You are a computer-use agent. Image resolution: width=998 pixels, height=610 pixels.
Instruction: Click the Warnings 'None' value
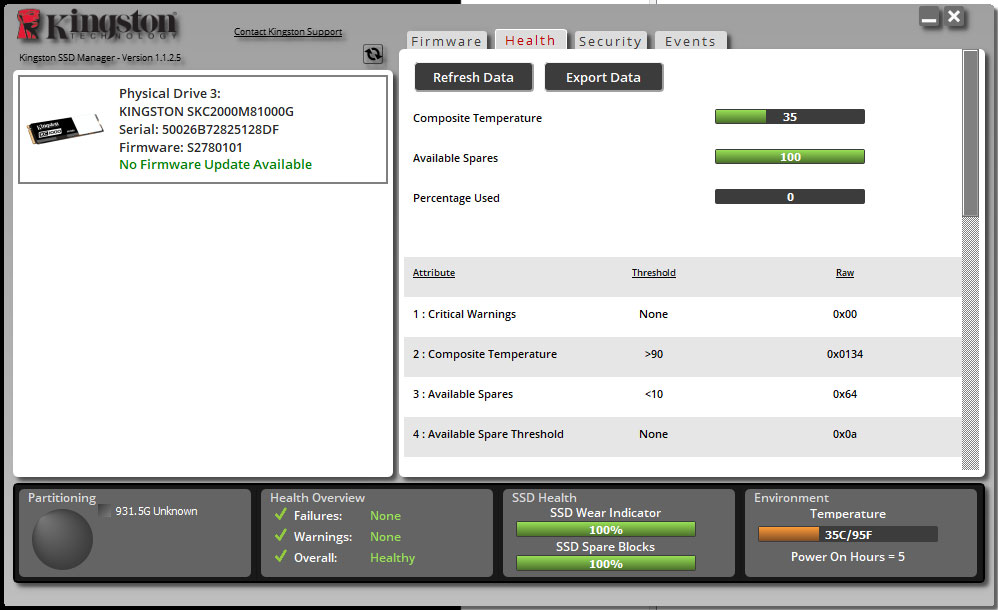[x=386, y=537]
